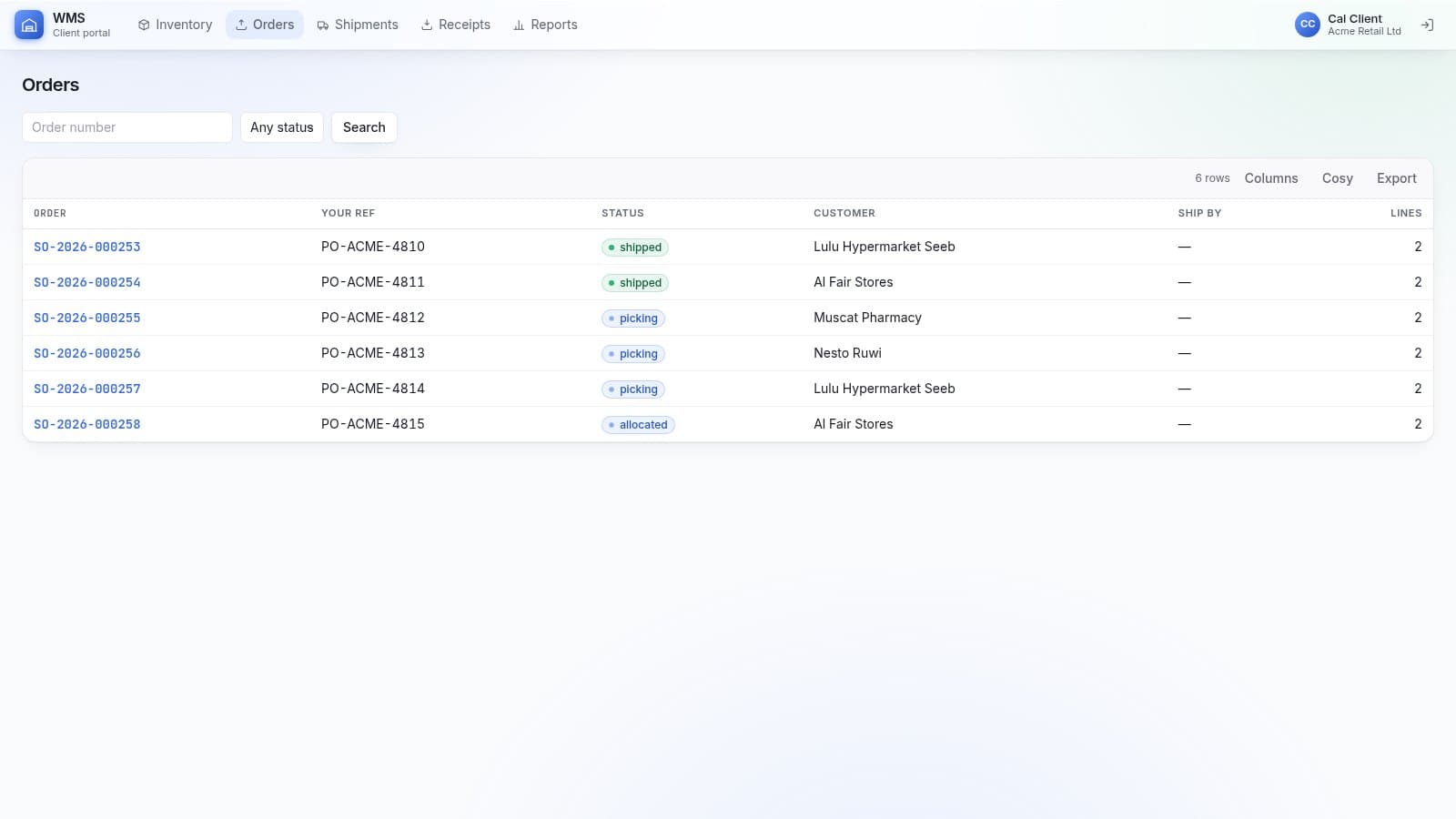The image size is (1456, 819).
Task: Go to the Receipts tab
Action: click(455, 25)
